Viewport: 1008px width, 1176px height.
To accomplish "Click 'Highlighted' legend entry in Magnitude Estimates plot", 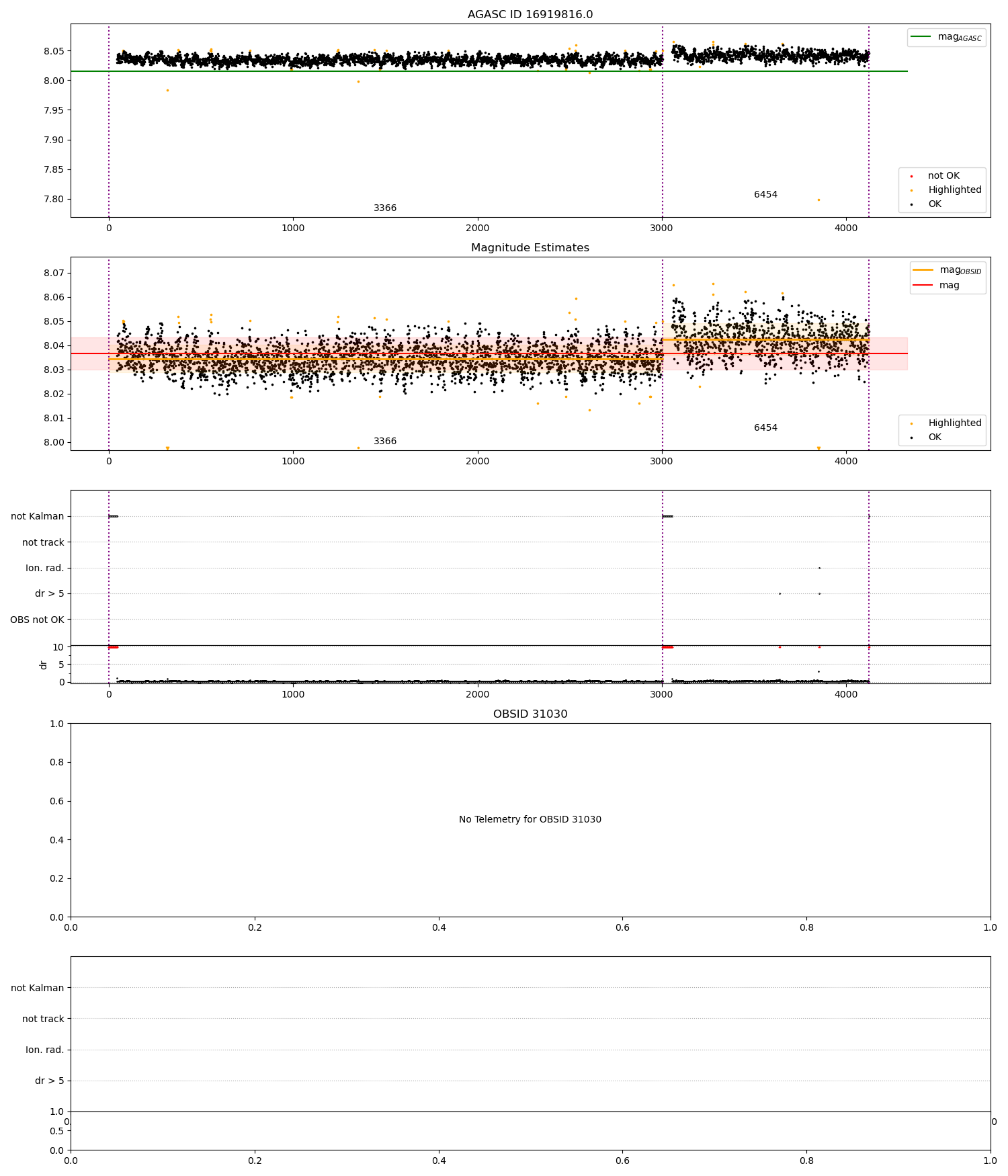I will [x=946, y=423].
